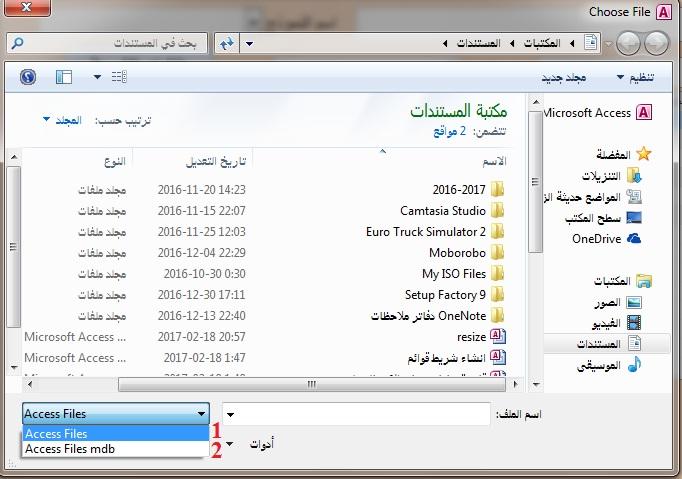
Task: Open the تنظيم menu
Action: [635, 77]
